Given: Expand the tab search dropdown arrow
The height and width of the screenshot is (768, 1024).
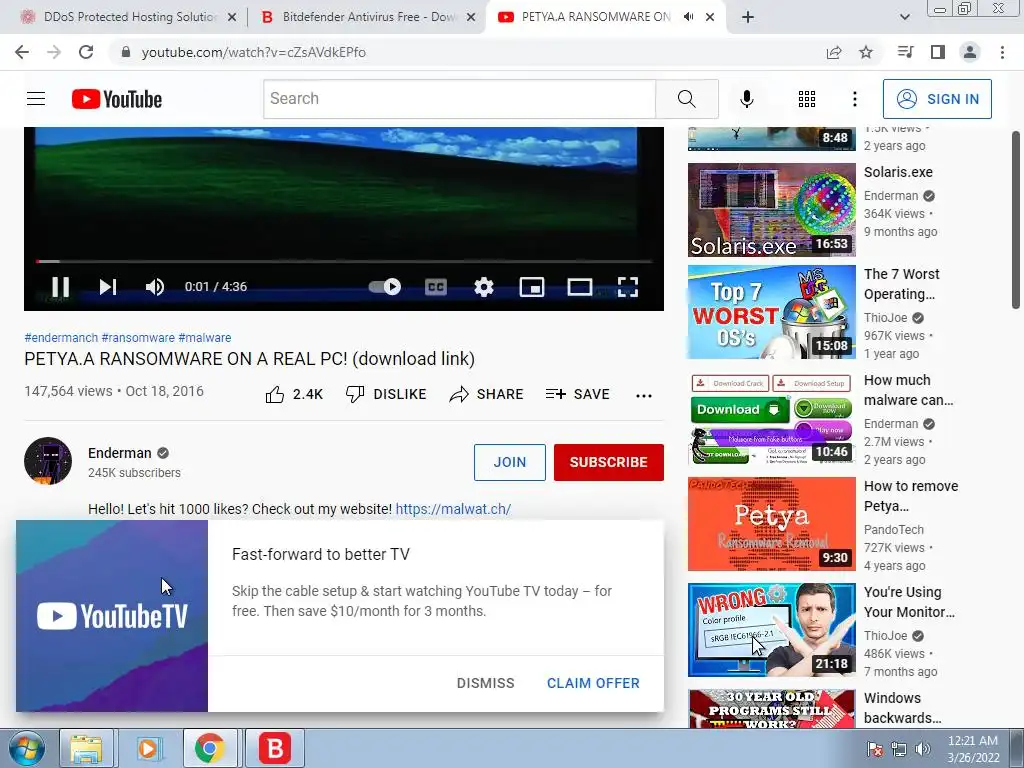Looking at the screenshot, I should coord(904,17).
